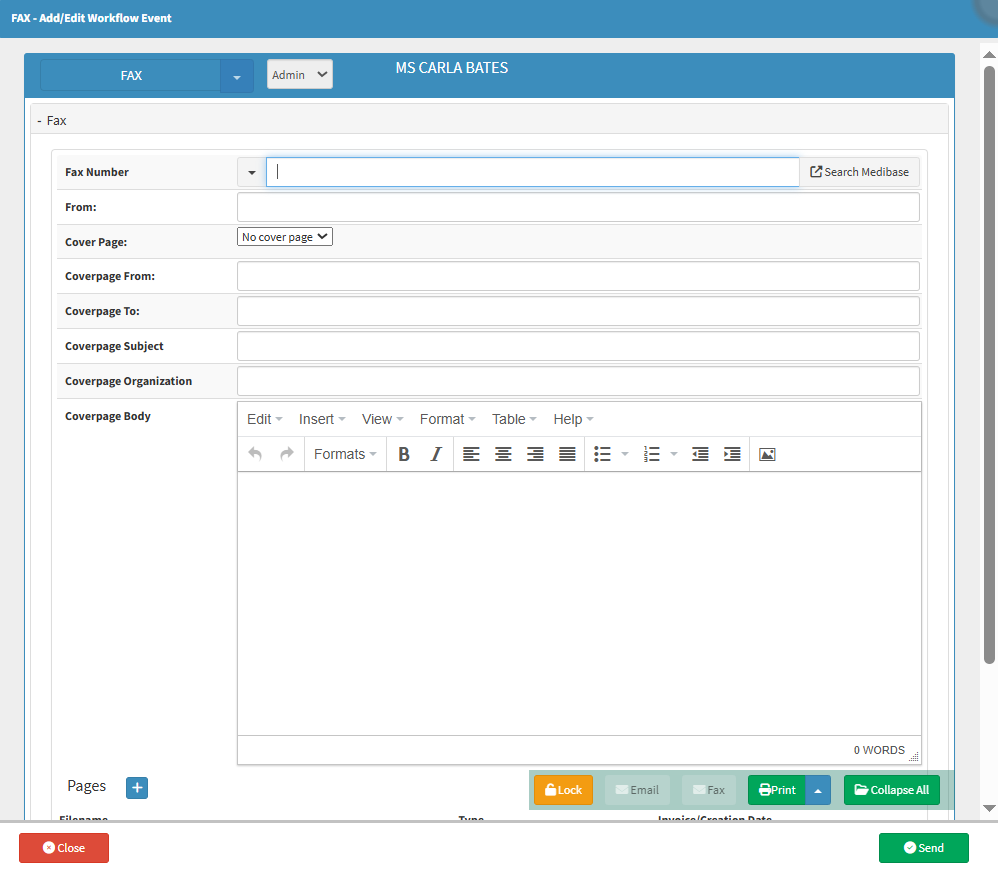Click the green Send button
Screen dimensions: 998x873
923,848
